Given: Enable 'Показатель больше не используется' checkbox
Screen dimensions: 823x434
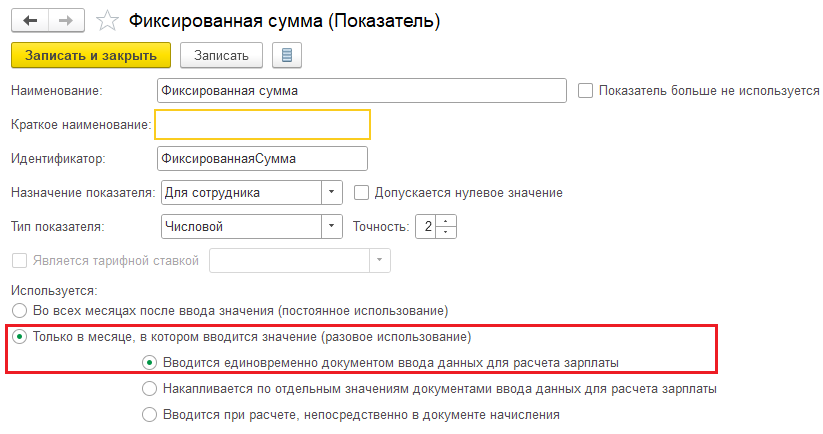Looking at the screenshot, I should (585, 90).
